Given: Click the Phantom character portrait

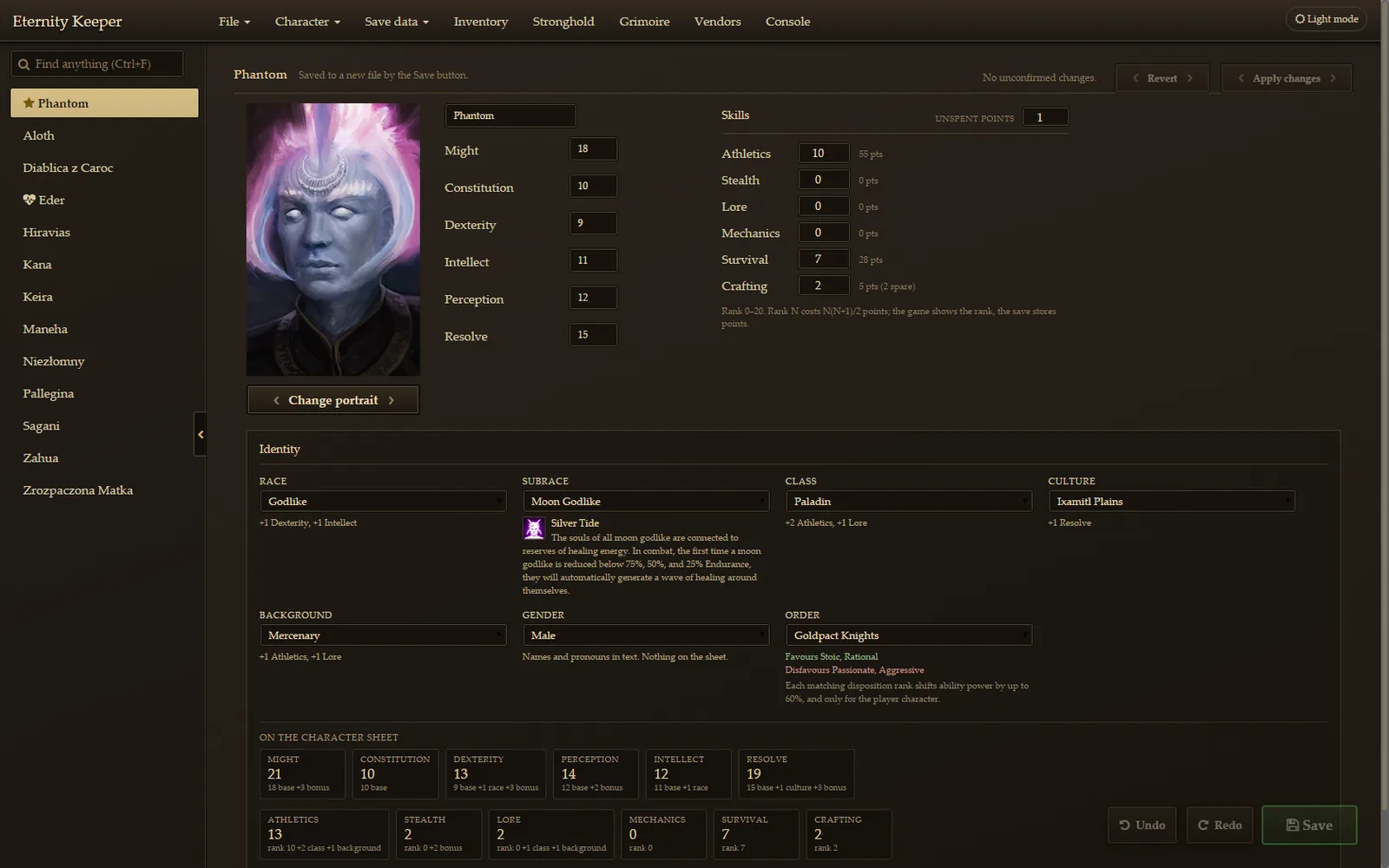Looking at the screenshot, I should pyautogui.click(x=333, y=240).
